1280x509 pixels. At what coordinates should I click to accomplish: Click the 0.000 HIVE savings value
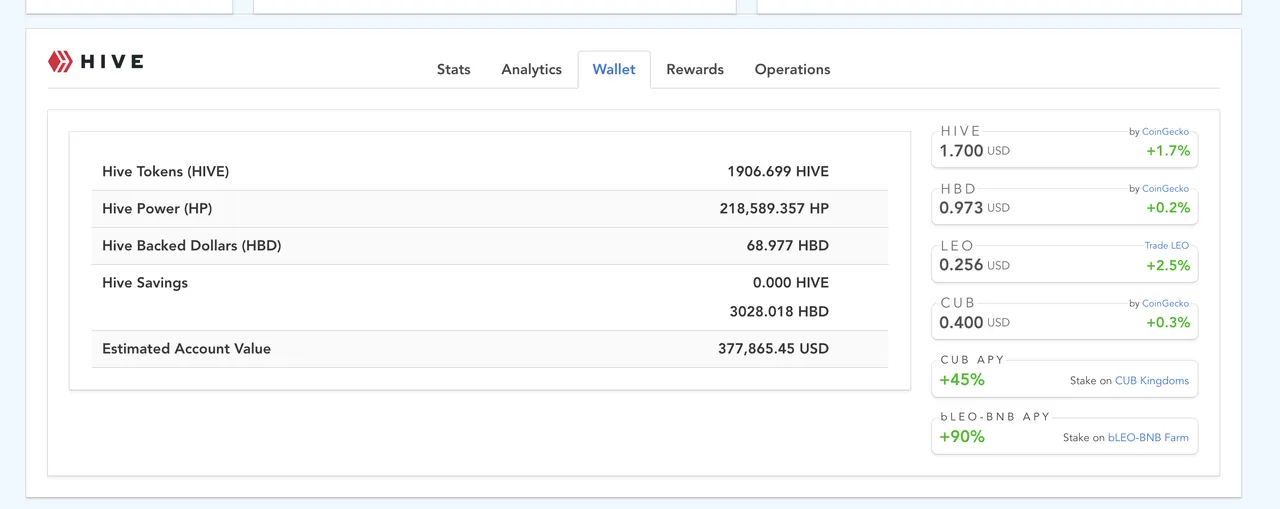coord(791,282)
